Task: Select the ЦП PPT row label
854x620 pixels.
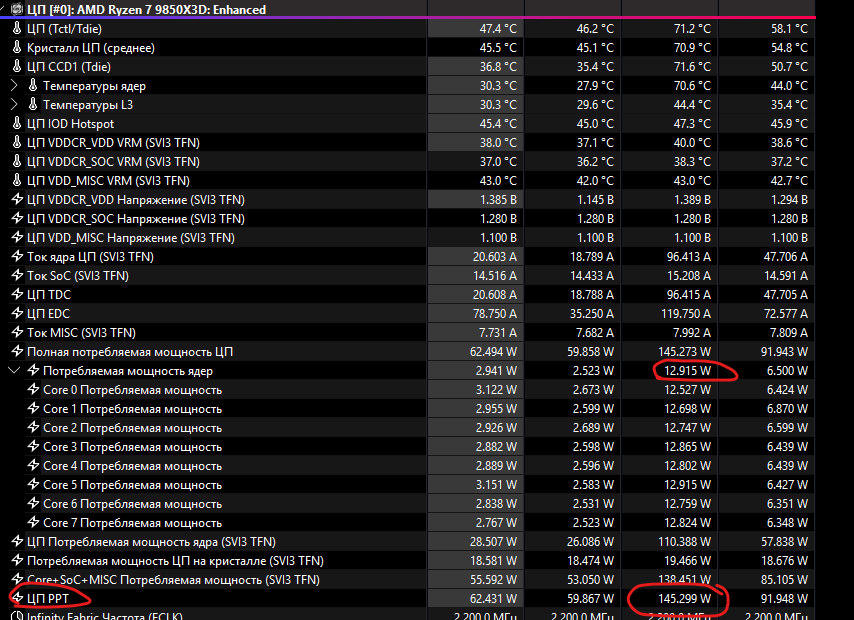Action: [48, 599]
